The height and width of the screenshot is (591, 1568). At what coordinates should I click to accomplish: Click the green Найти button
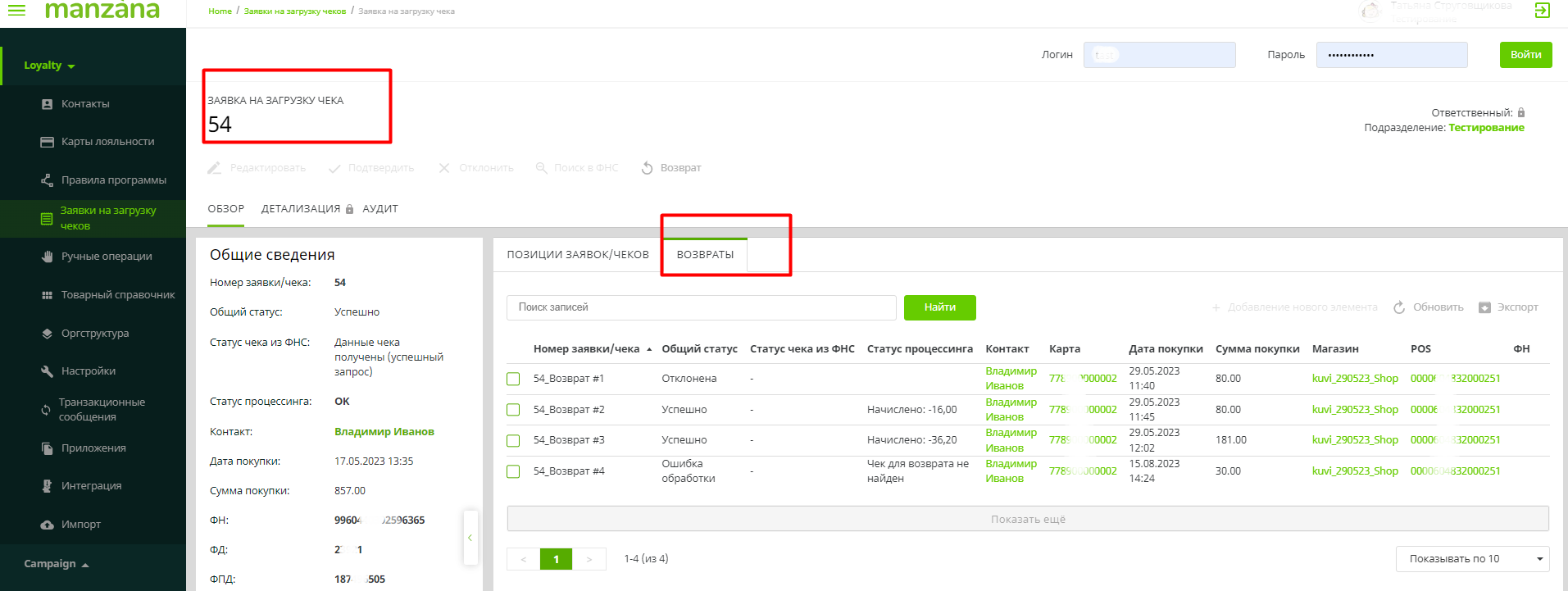tap(939, 307)
